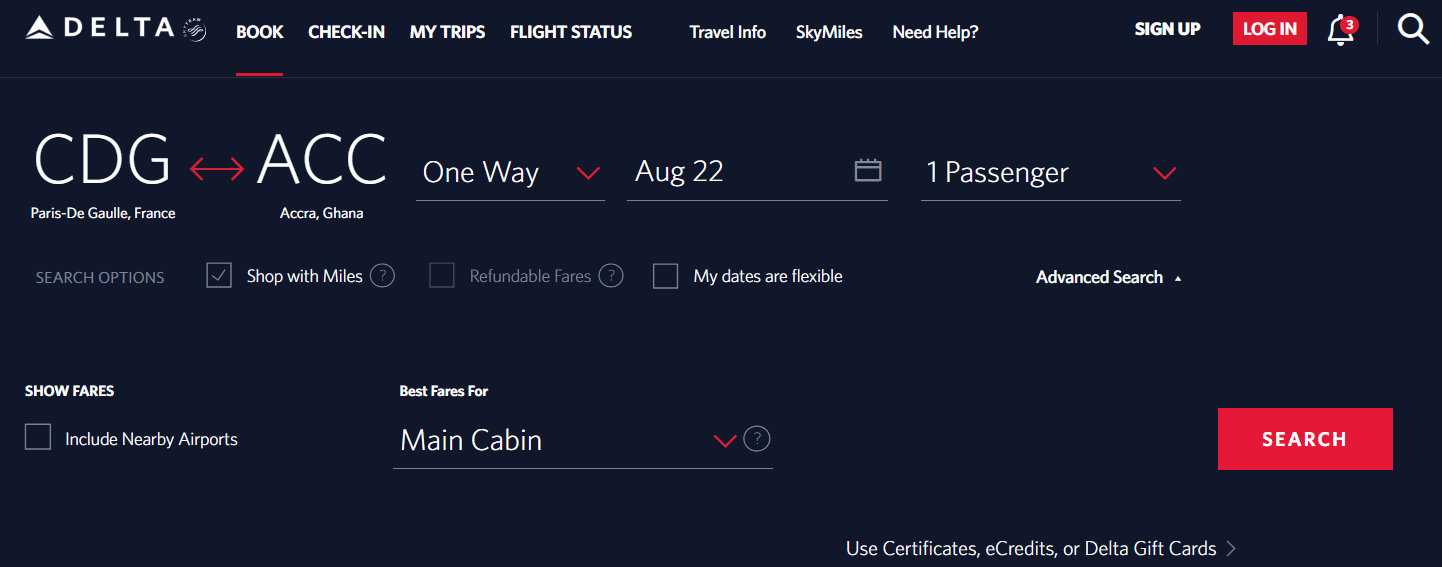Open the calendar date picker icon

[x=868, y=170]
